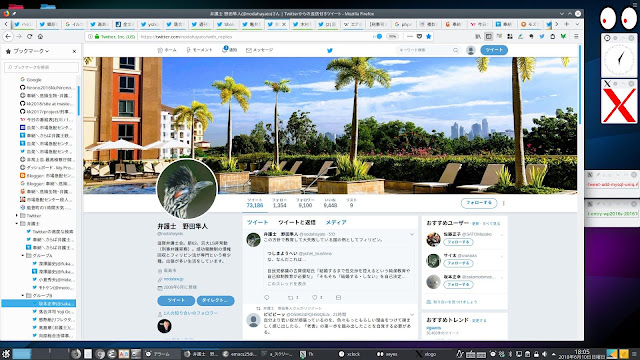Expand the Twitter bookmark folder

[17, 216]
